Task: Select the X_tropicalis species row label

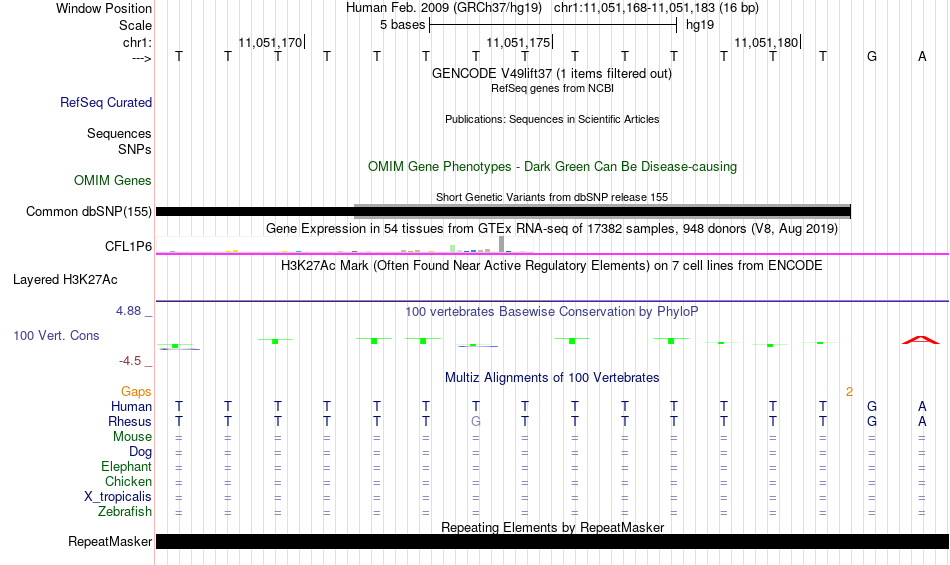Action: tap(118, 497)
